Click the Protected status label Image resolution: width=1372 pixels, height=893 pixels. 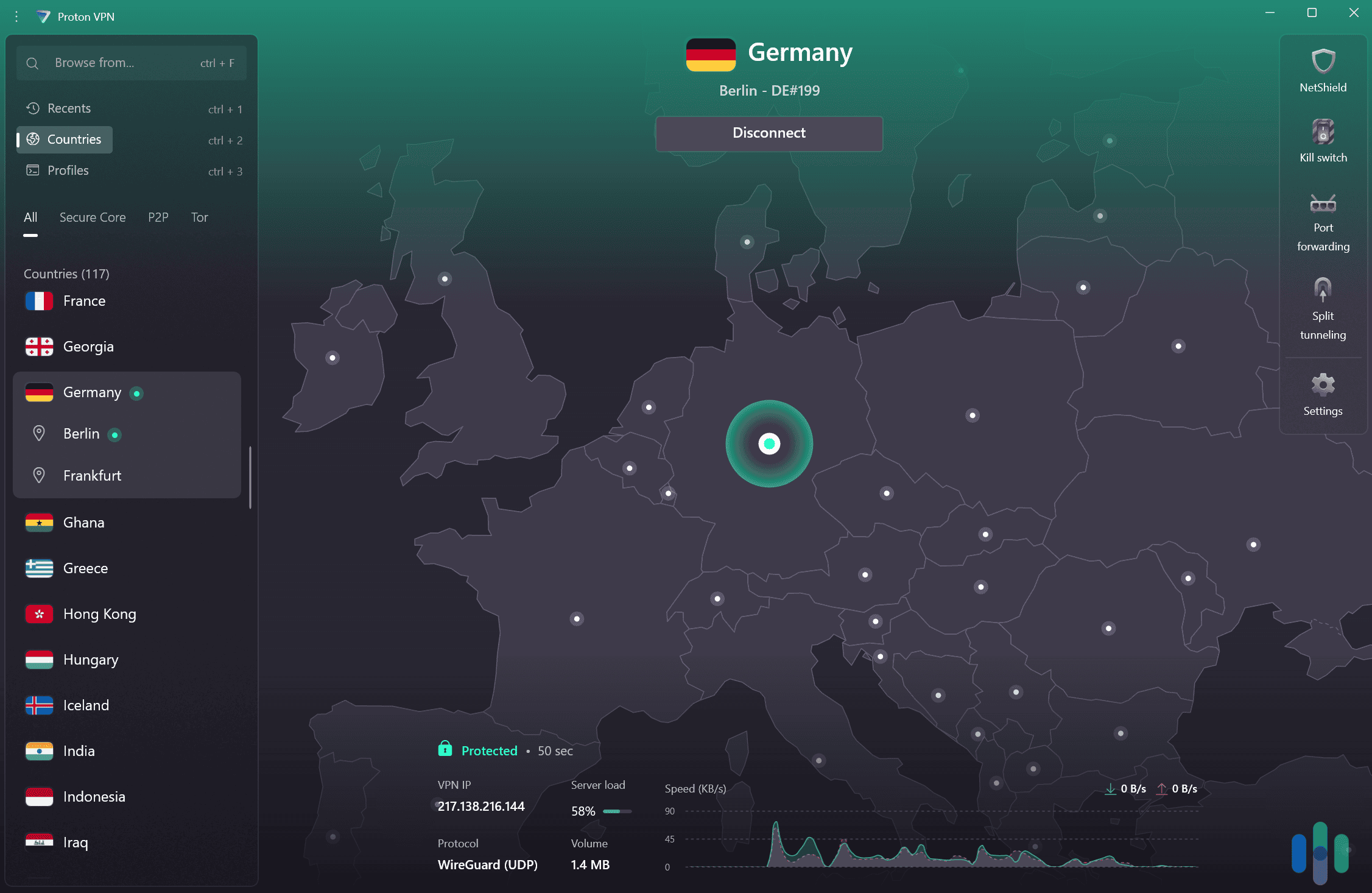point(489,750)
